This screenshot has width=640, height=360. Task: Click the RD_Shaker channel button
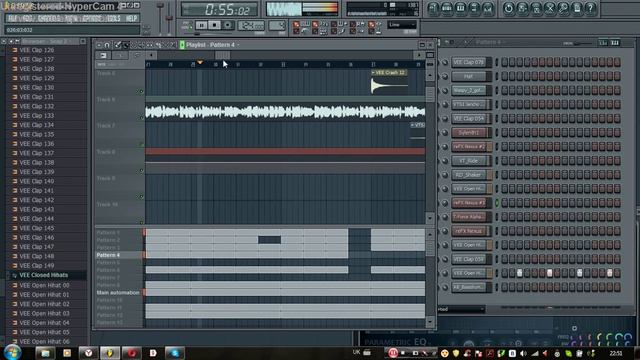[469, 175]
